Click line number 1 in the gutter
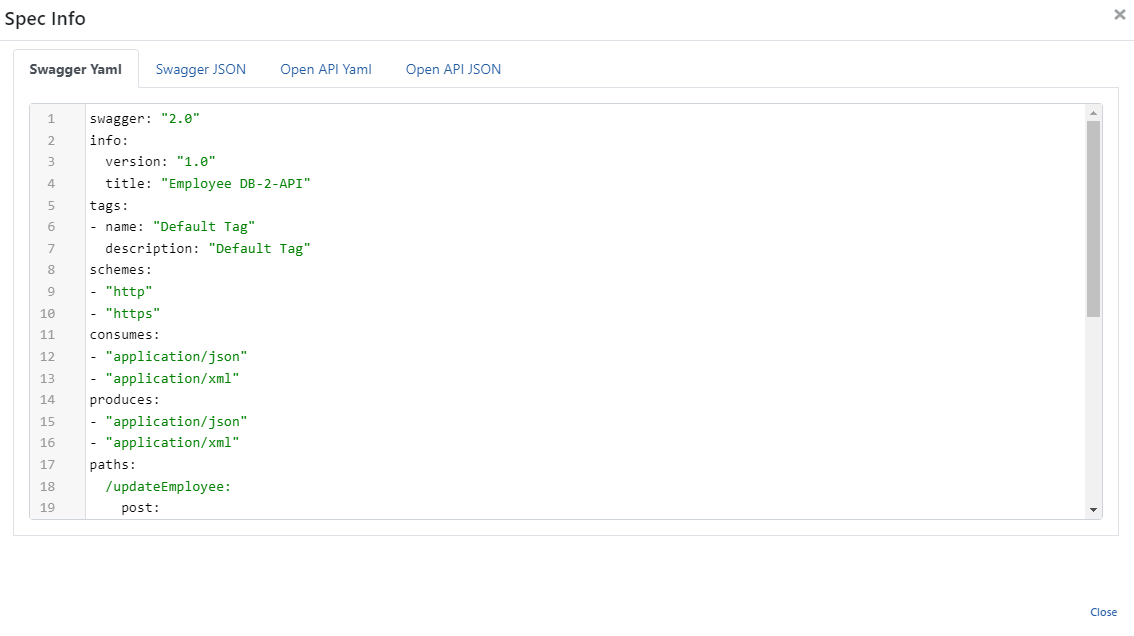This screenshot has height=636, width=1134. 51,119
